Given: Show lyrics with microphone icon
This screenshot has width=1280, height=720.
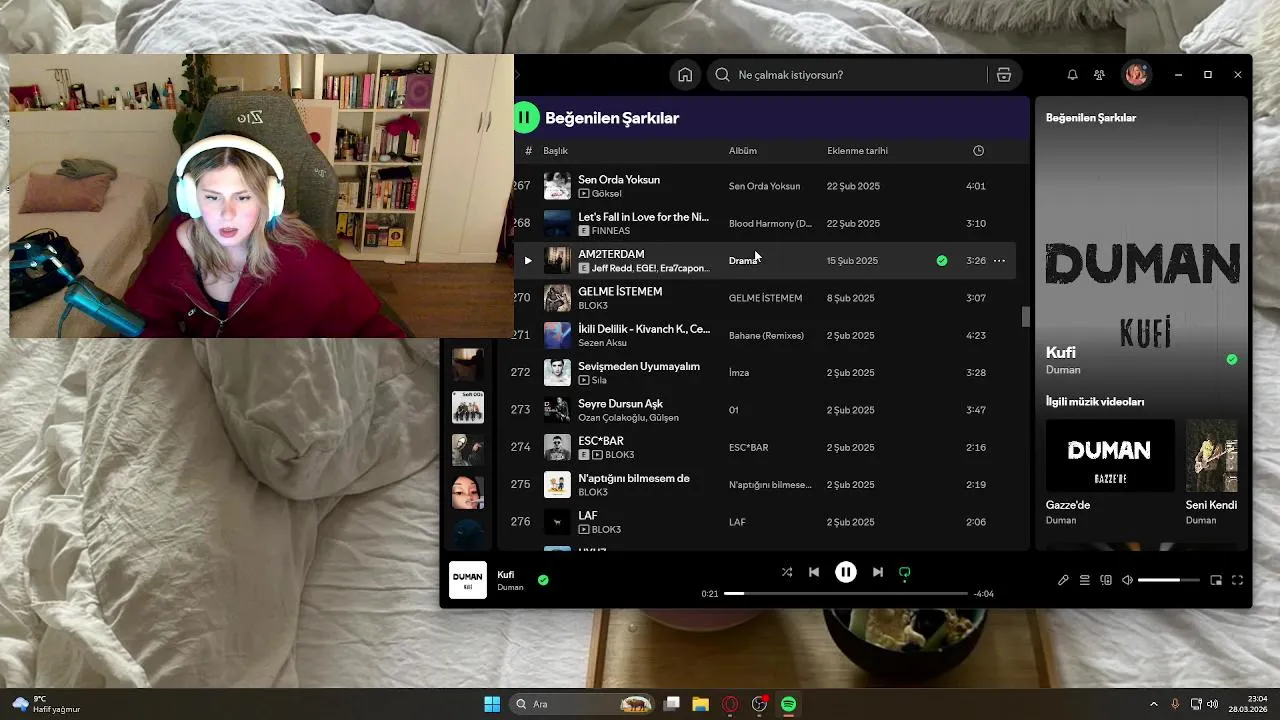Looking at the screenshot, I should (x=1063, y=580).
